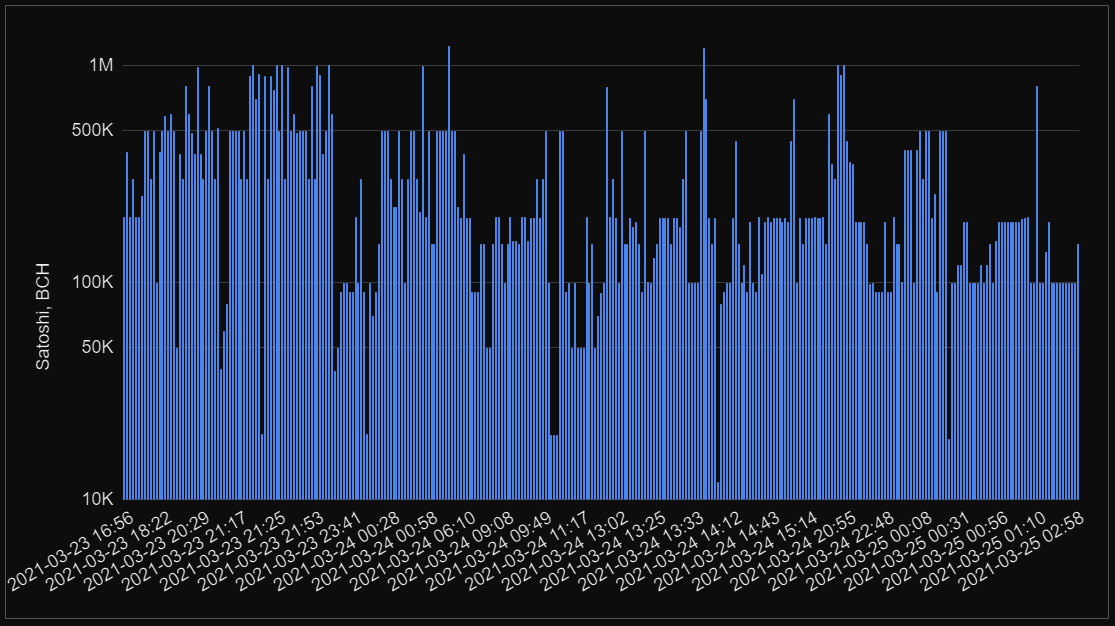1115x626 pixels.
Task: Click the 500K y-axis label
Action: (92, 130)
